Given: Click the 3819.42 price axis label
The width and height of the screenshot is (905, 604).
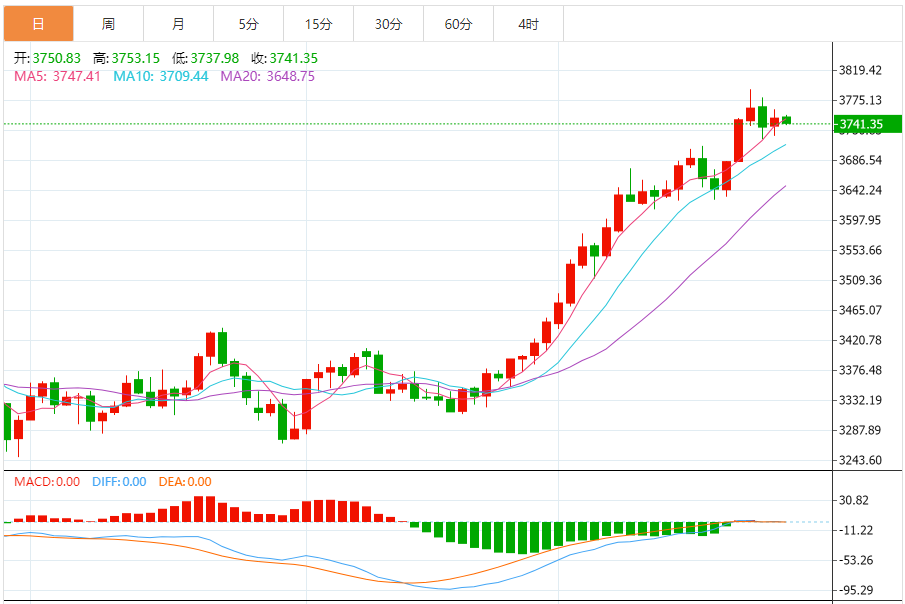Looking at the screenshot, I should (861, 70).
